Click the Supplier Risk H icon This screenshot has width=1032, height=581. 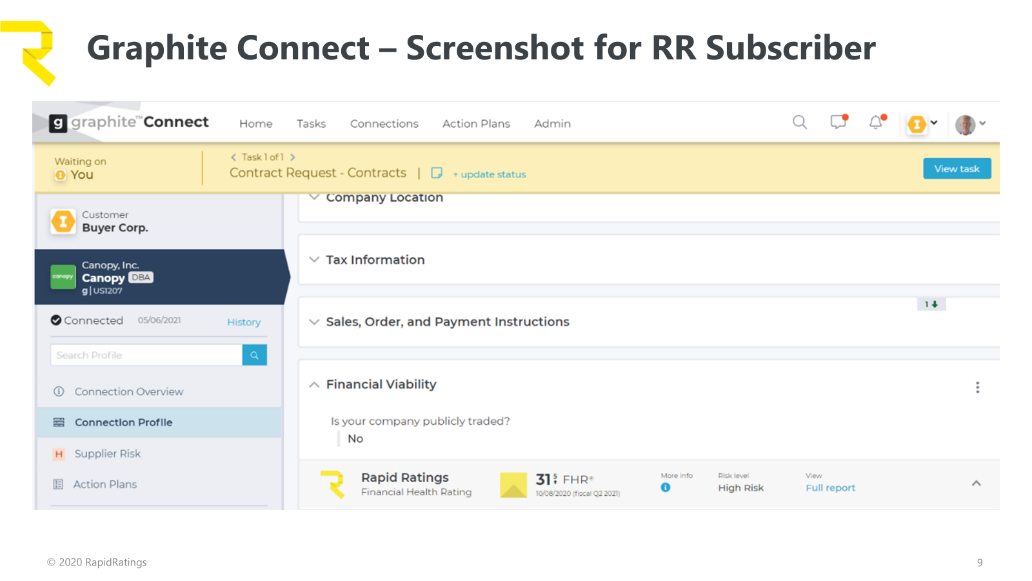59,454
